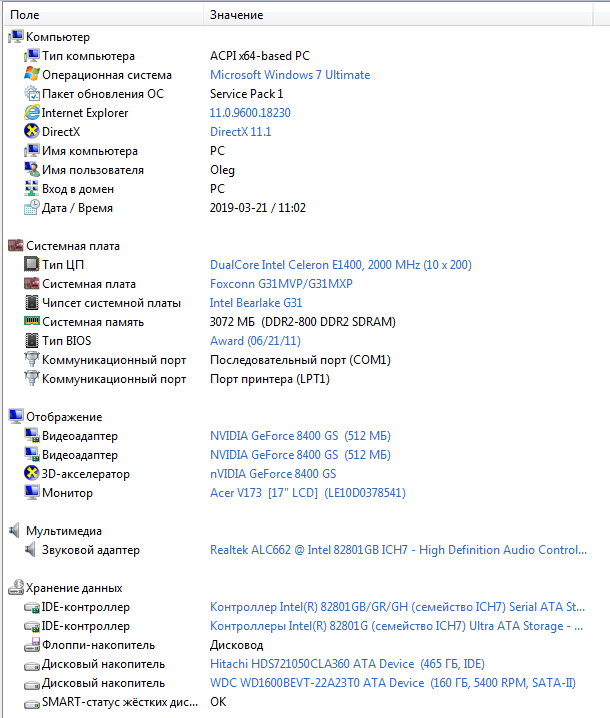610x718 pixels.
Task: Click the Тип BIOS chip icon
Action: 32,340
